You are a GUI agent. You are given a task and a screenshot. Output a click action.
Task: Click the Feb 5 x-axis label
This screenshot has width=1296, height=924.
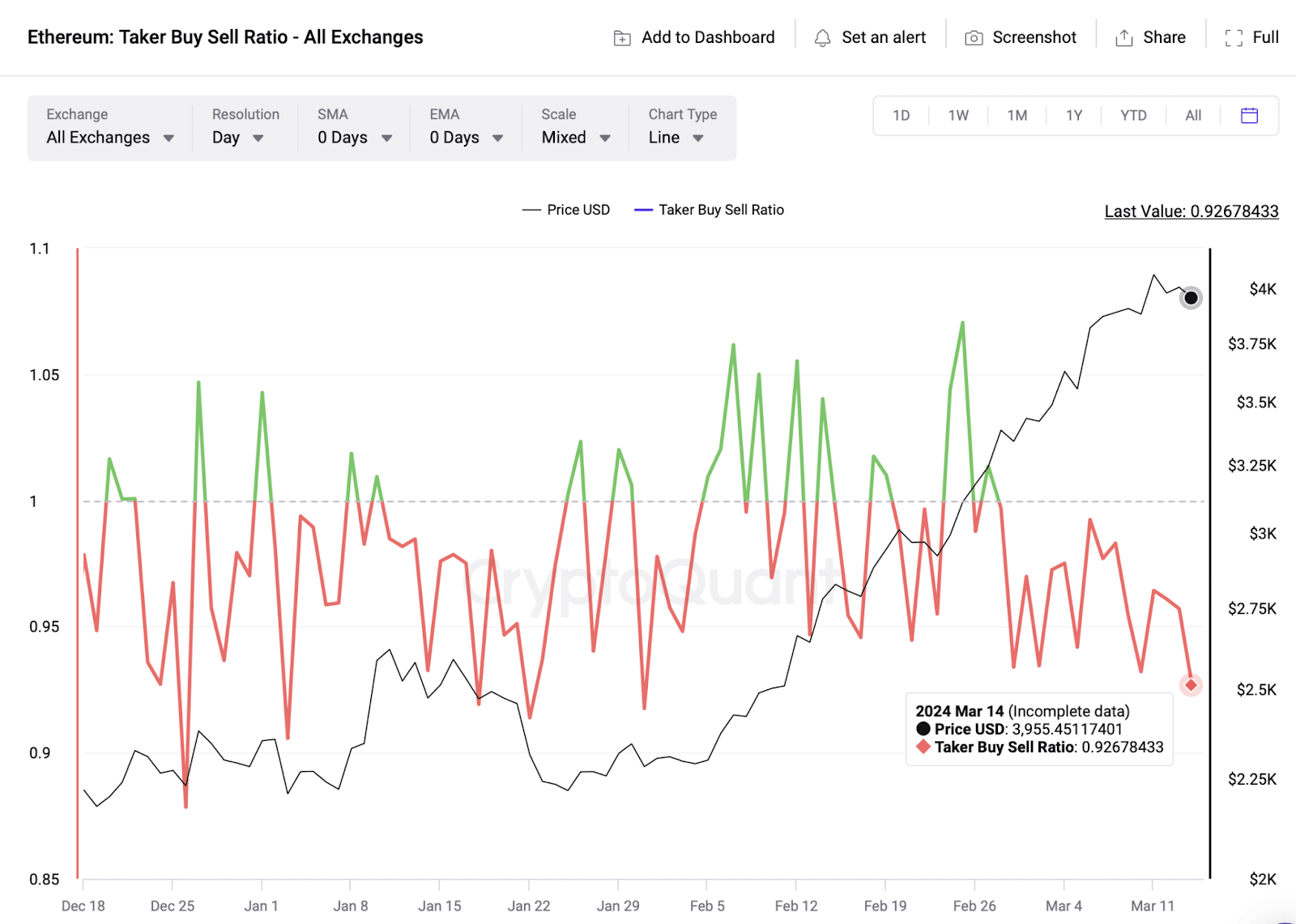[707, 905]
